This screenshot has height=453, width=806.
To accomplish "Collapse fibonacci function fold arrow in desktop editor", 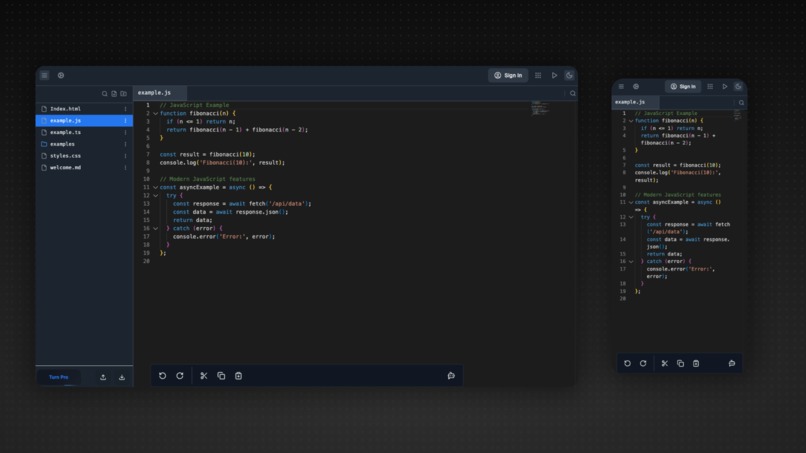I will tap(155, 113).
